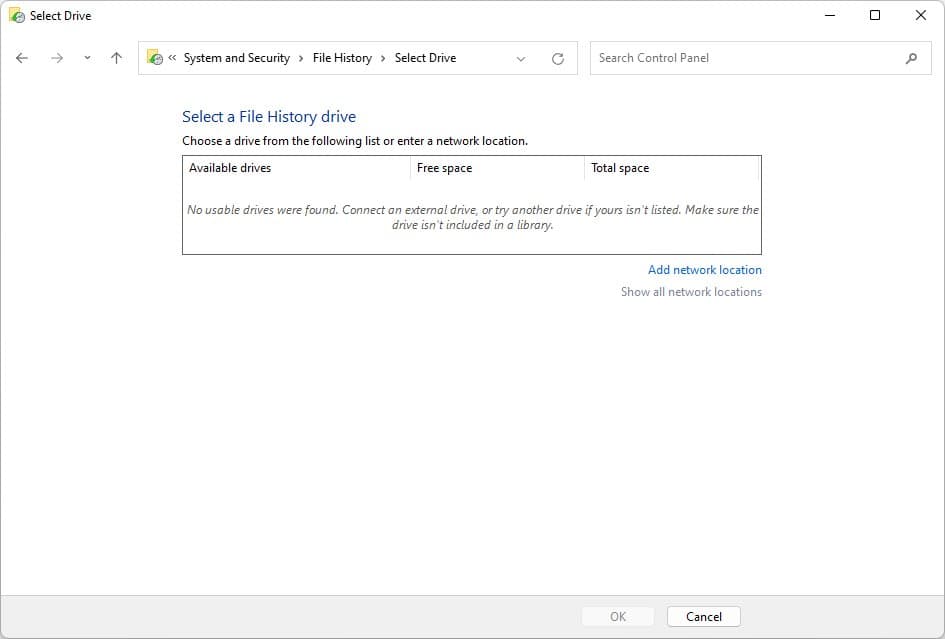Expand chevron after System and Security
This screenshot has width=945, height=639.
pos(301,58)
